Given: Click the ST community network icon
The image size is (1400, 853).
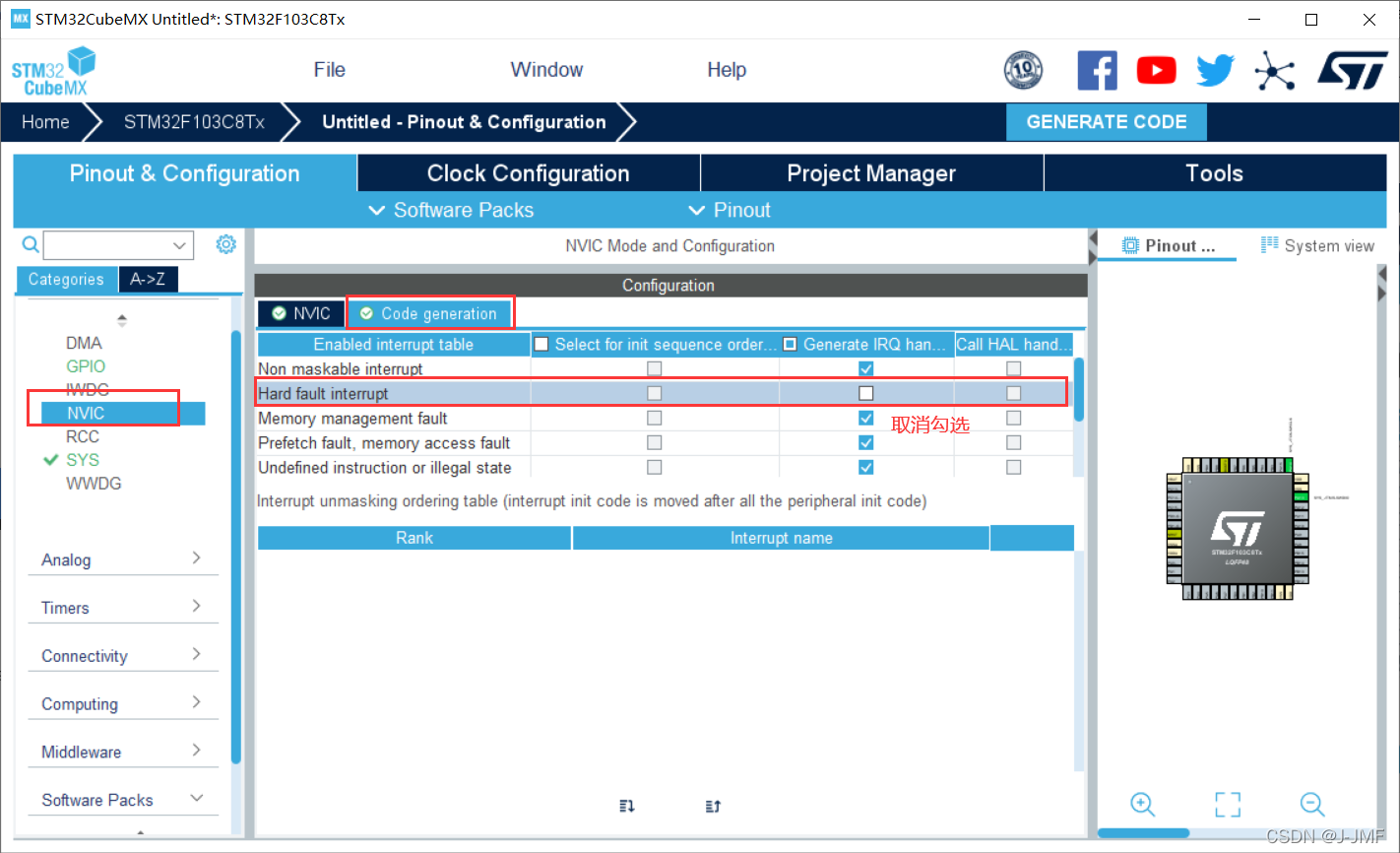Looking at the screenshot, I should (x=1274, y=71).
